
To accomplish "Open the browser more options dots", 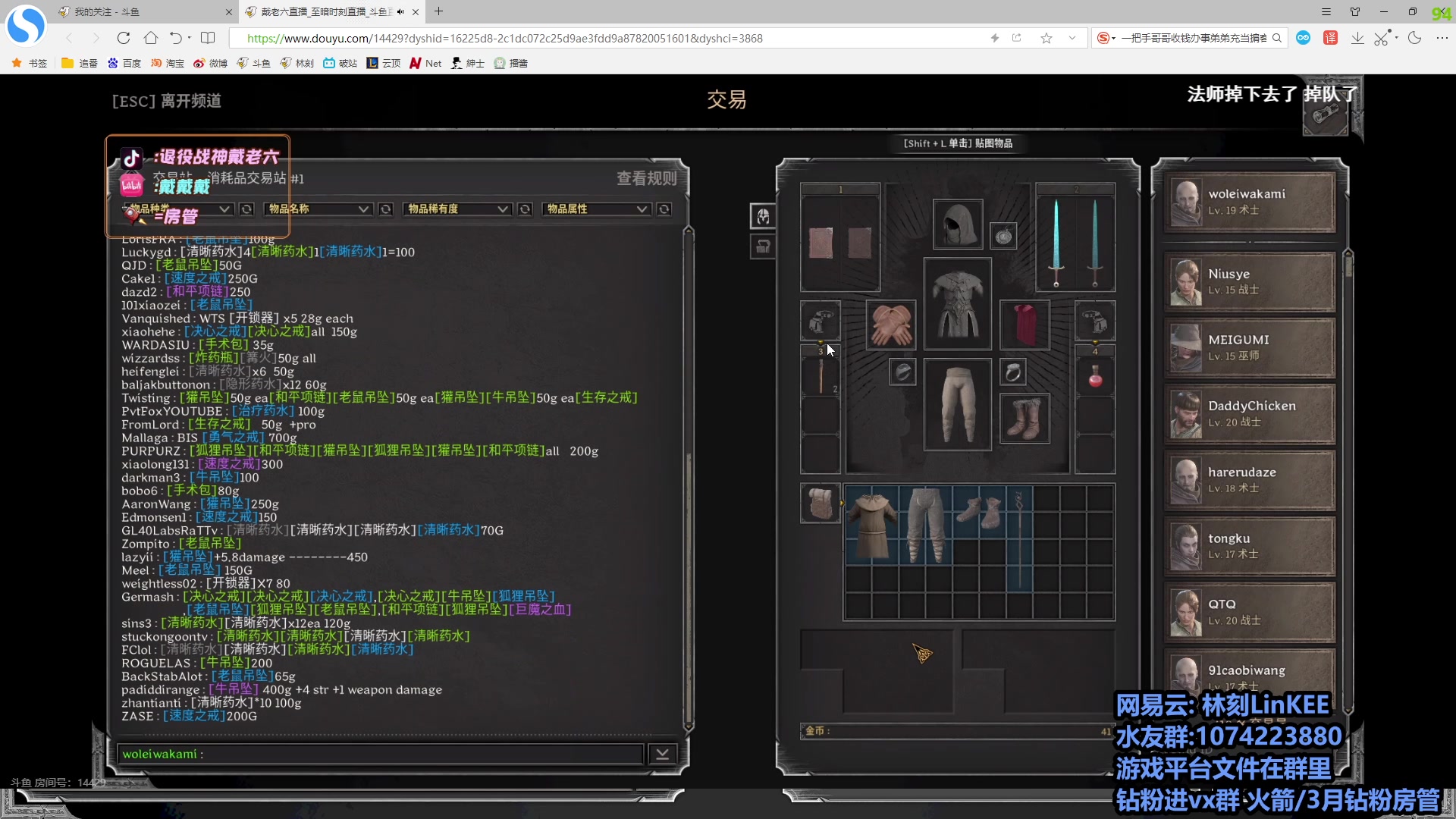I will coord(1442,38).
